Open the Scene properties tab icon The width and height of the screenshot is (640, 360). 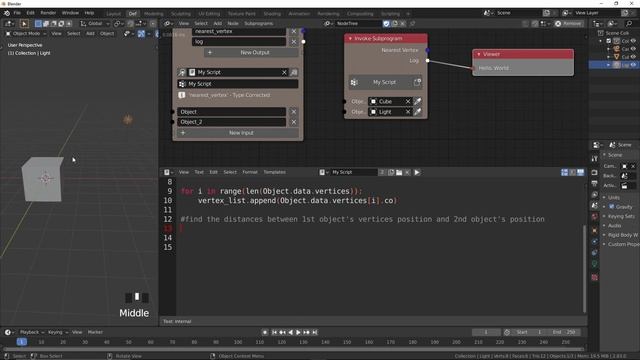pos(594,205)
